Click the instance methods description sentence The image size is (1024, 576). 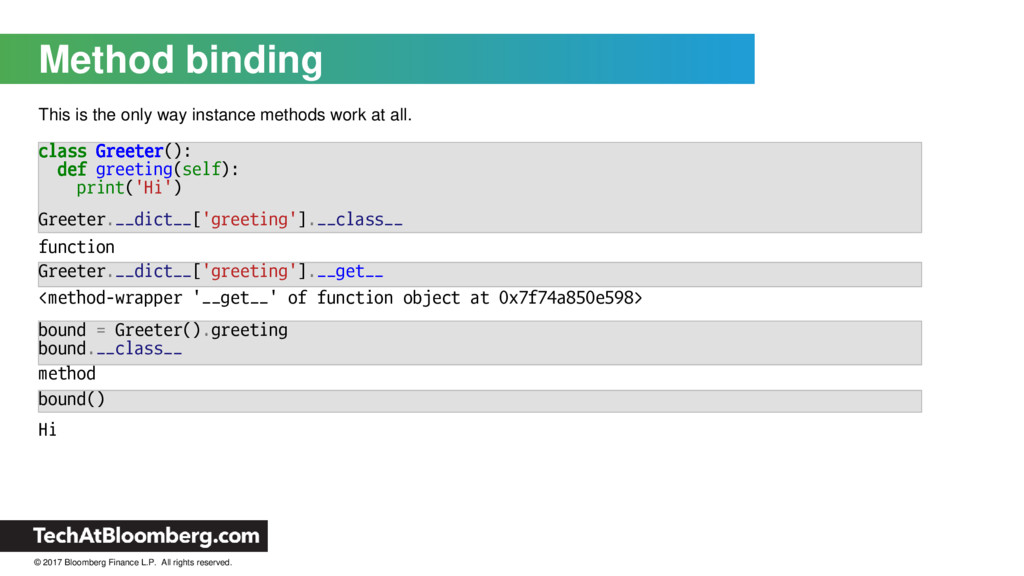[x=225, y=115]
